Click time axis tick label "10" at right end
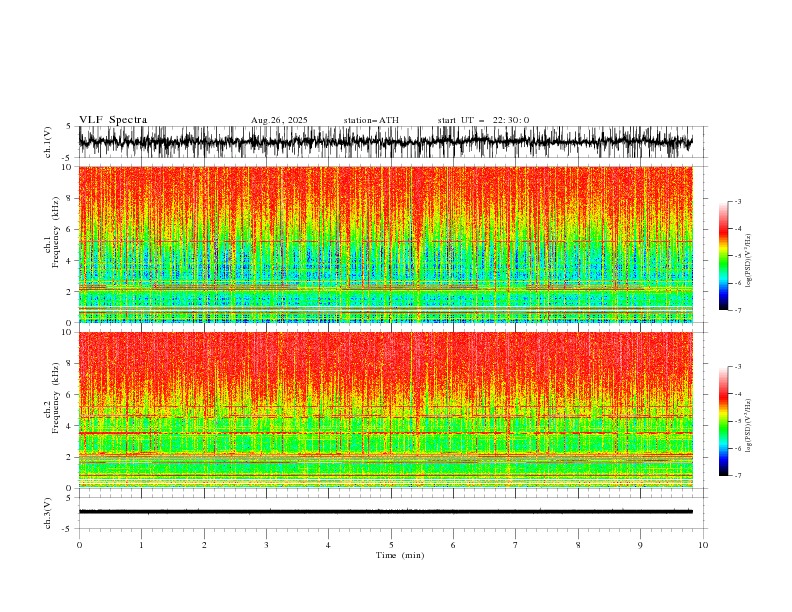Viewport: 792px width, 612px height. (x=703, y=545)
